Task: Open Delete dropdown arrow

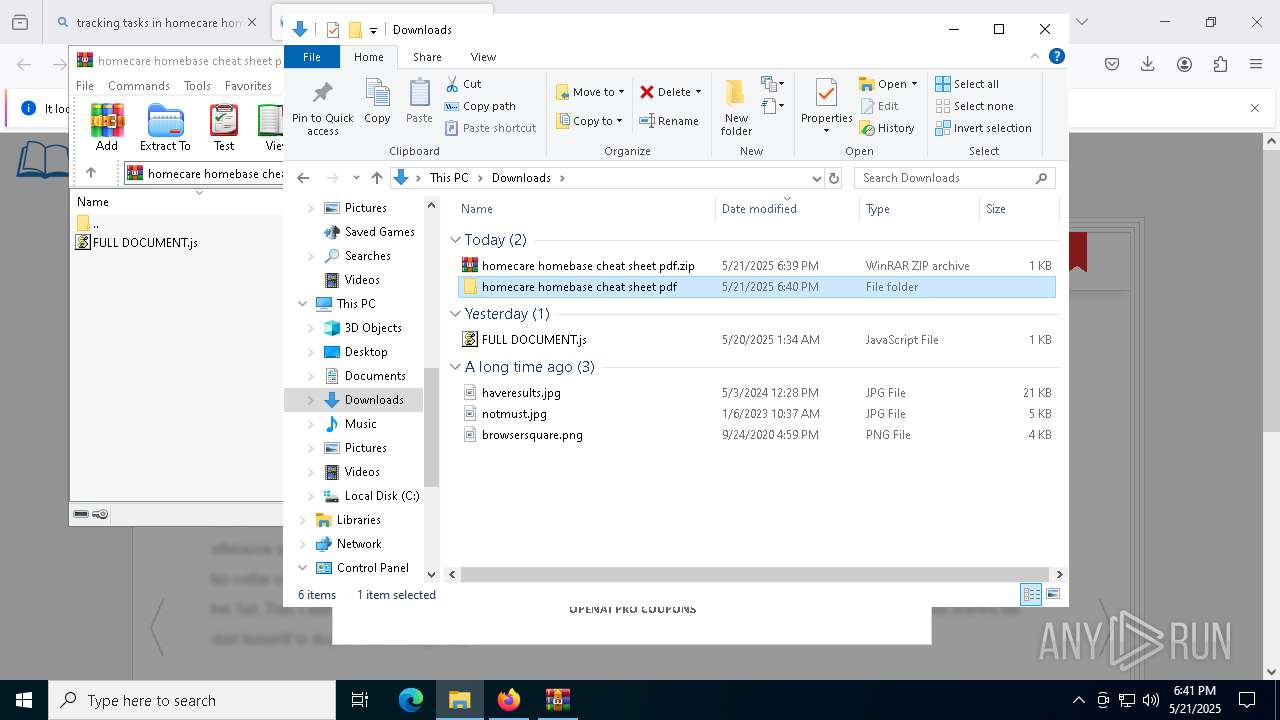Action: [x=698, y=92]
